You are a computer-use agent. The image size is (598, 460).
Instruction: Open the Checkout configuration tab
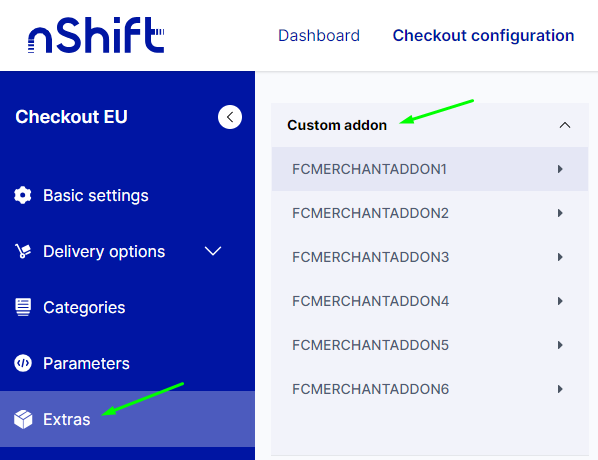pos(483,35)
